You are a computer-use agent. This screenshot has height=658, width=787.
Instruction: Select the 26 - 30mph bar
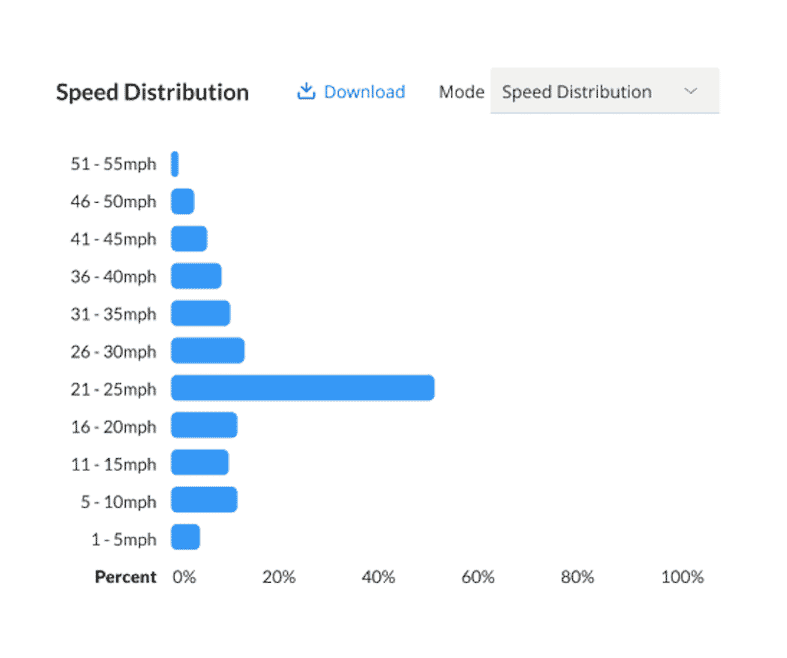[x=208, y=351]
